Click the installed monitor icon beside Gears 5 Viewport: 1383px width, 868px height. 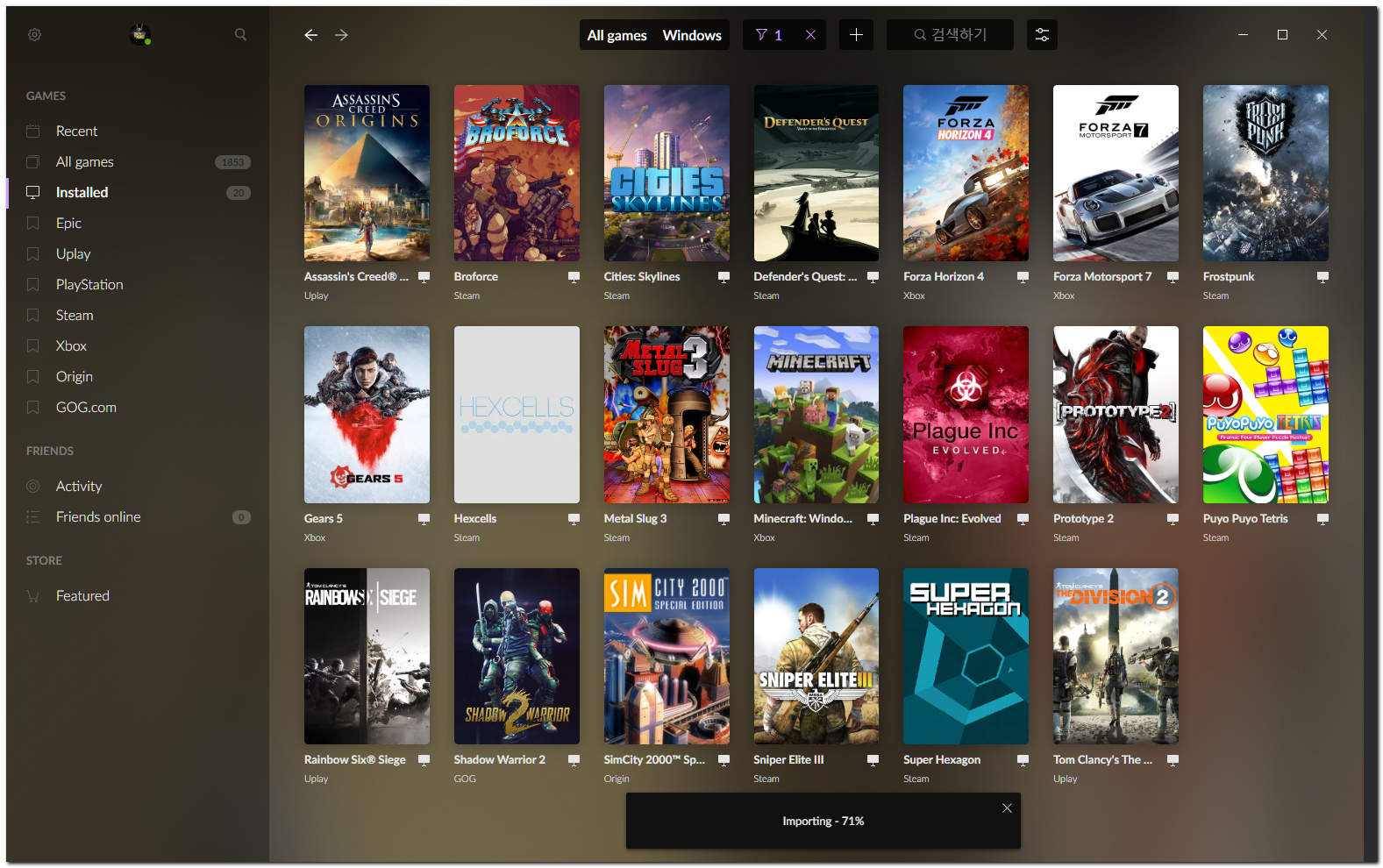[424, 519]
